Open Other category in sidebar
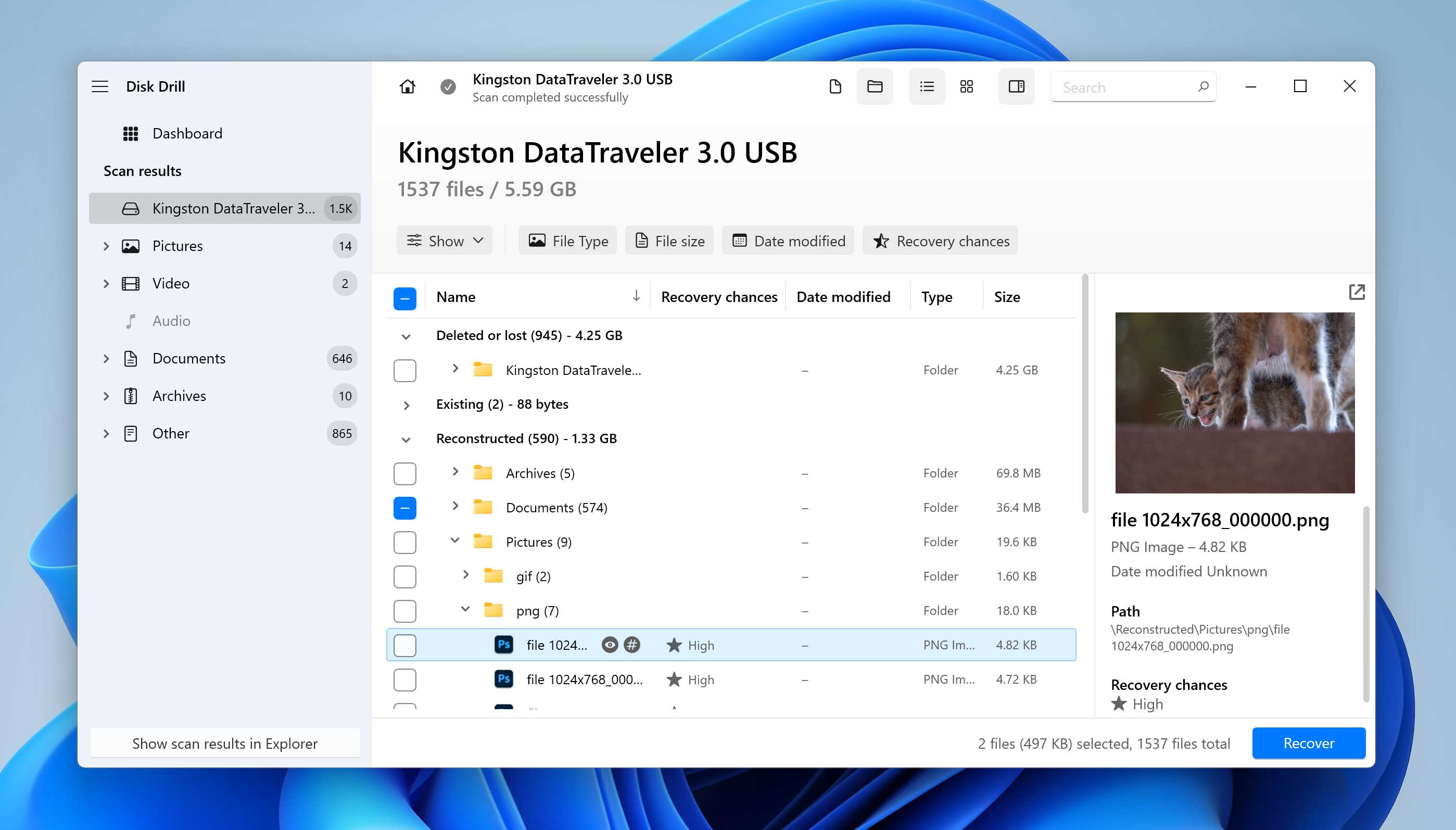Image resolution: width=1456 pixels, height=830 pixels. point(224,433)
